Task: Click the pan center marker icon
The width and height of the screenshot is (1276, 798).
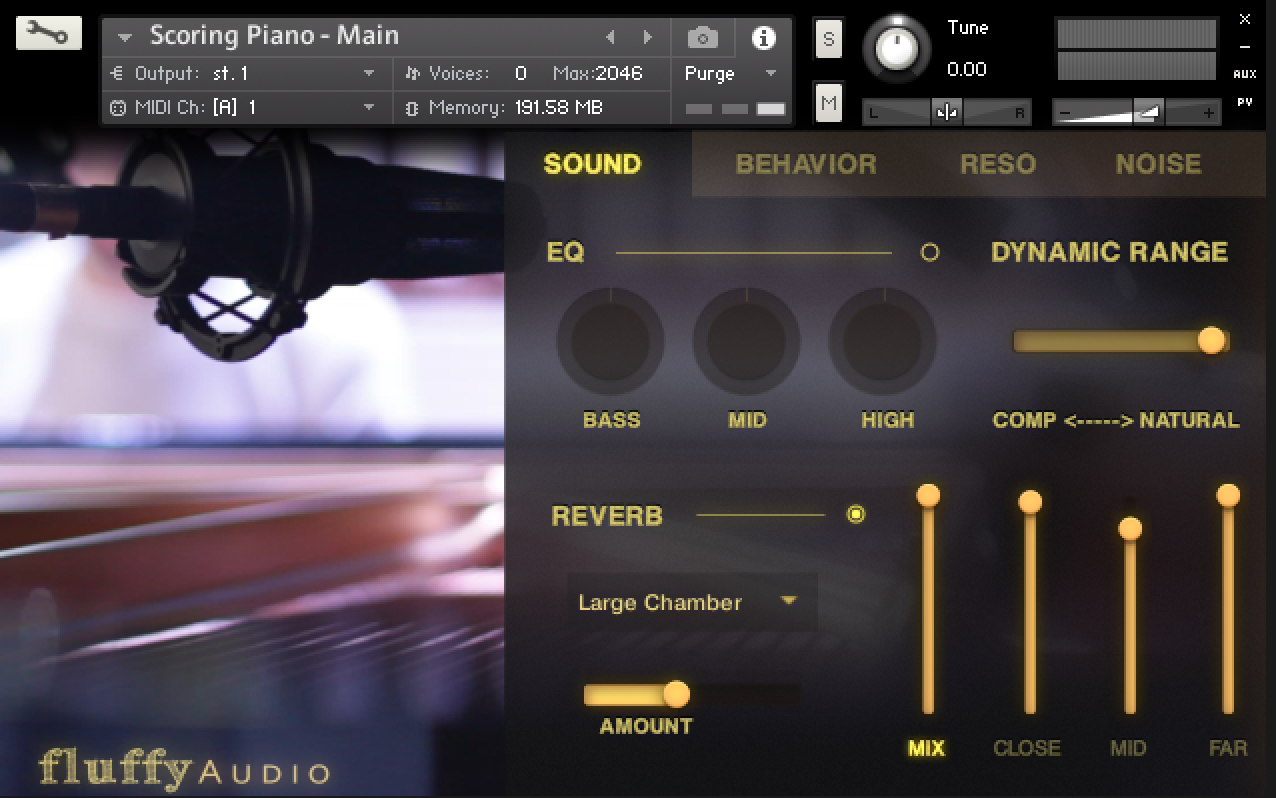Action: point(946,113)
